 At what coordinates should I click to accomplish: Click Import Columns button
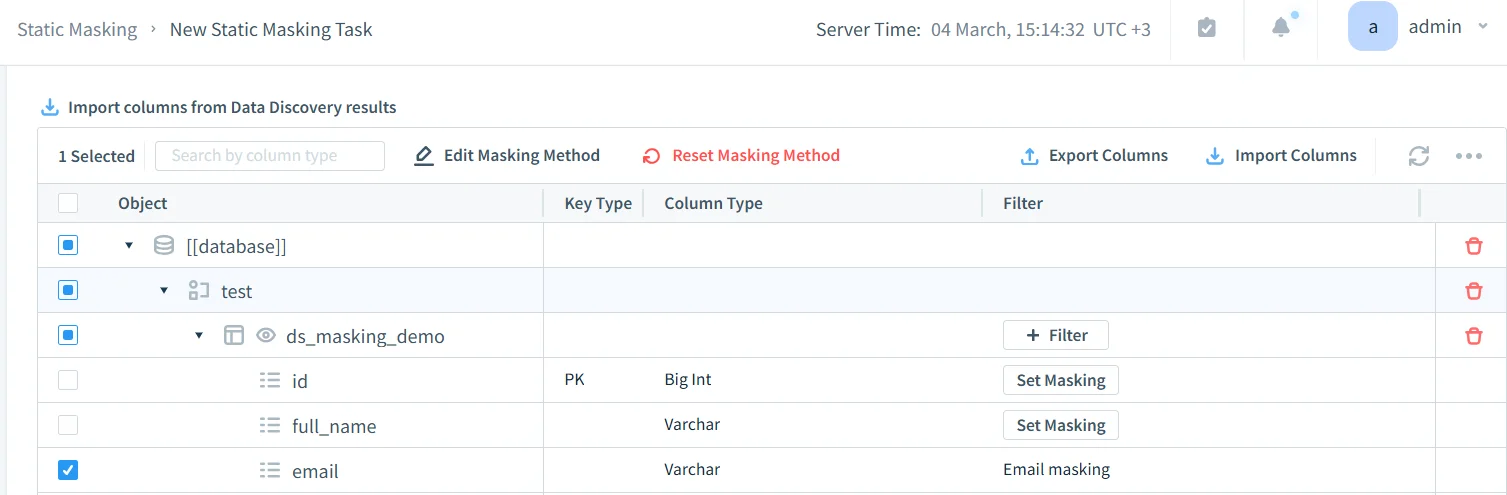coord(1281,155)
